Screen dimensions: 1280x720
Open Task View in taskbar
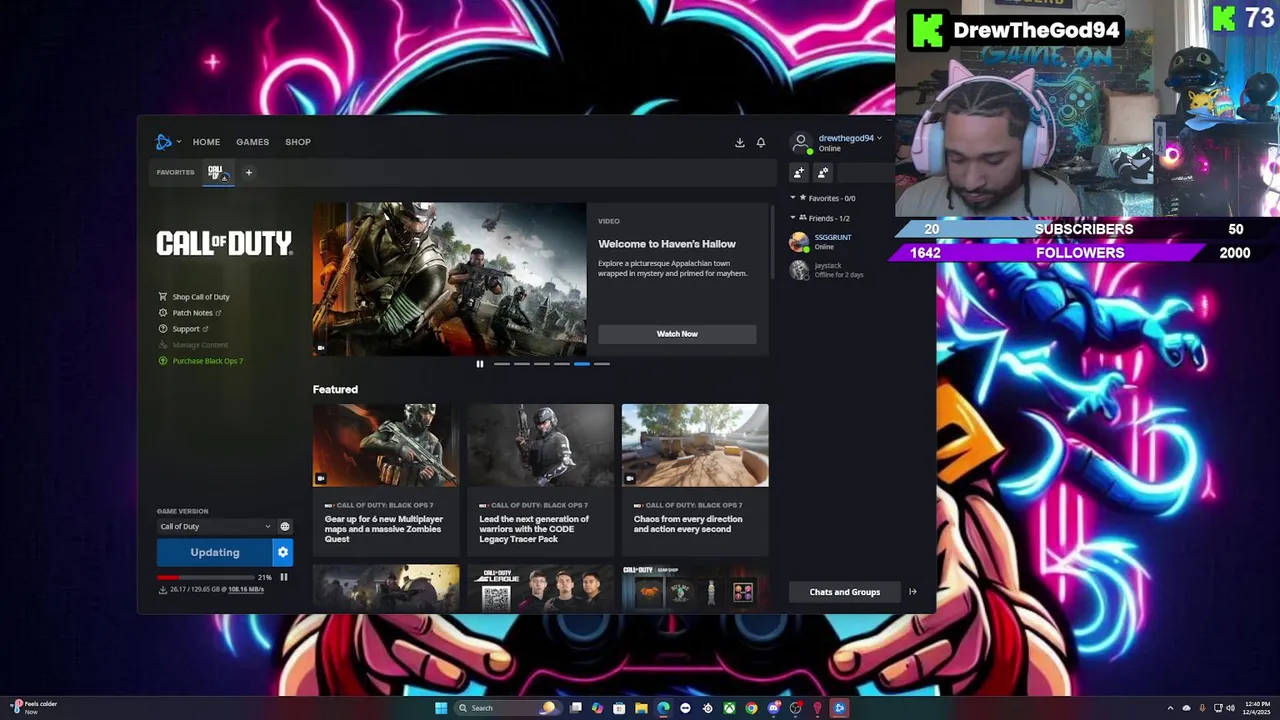pos(576,708)
